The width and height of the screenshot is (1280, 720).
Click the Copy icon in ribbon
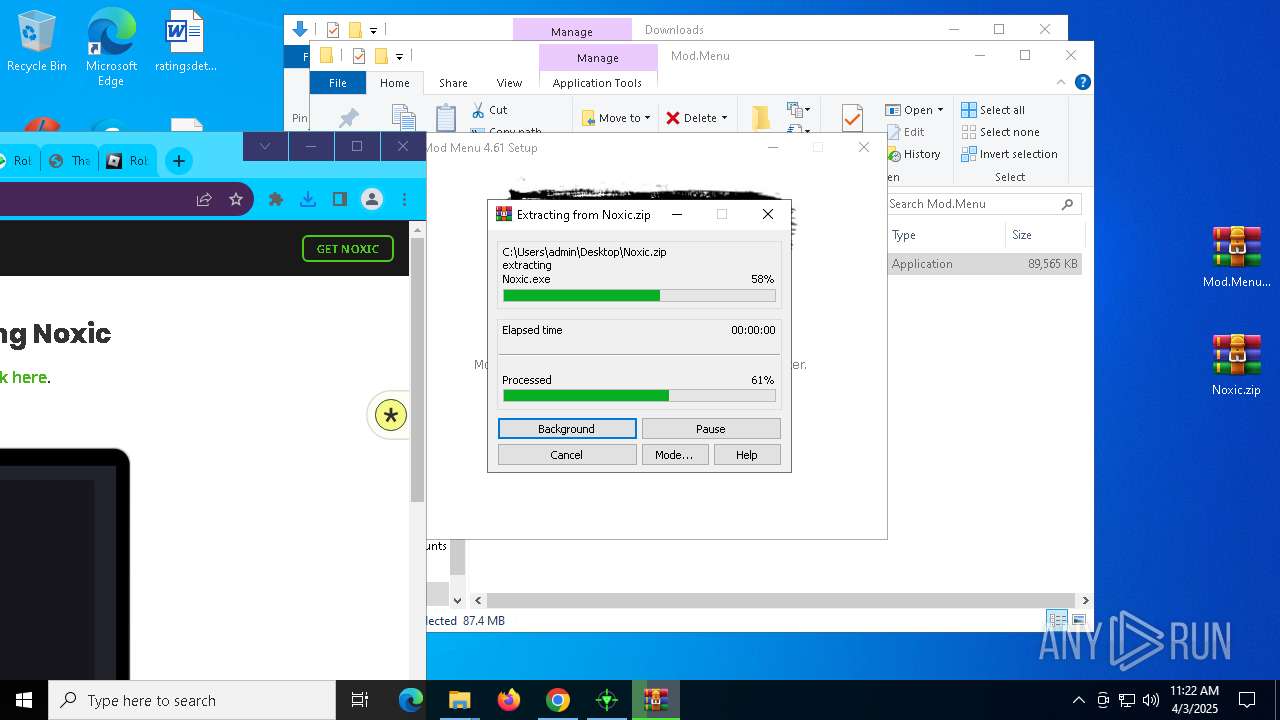[403, 118]
